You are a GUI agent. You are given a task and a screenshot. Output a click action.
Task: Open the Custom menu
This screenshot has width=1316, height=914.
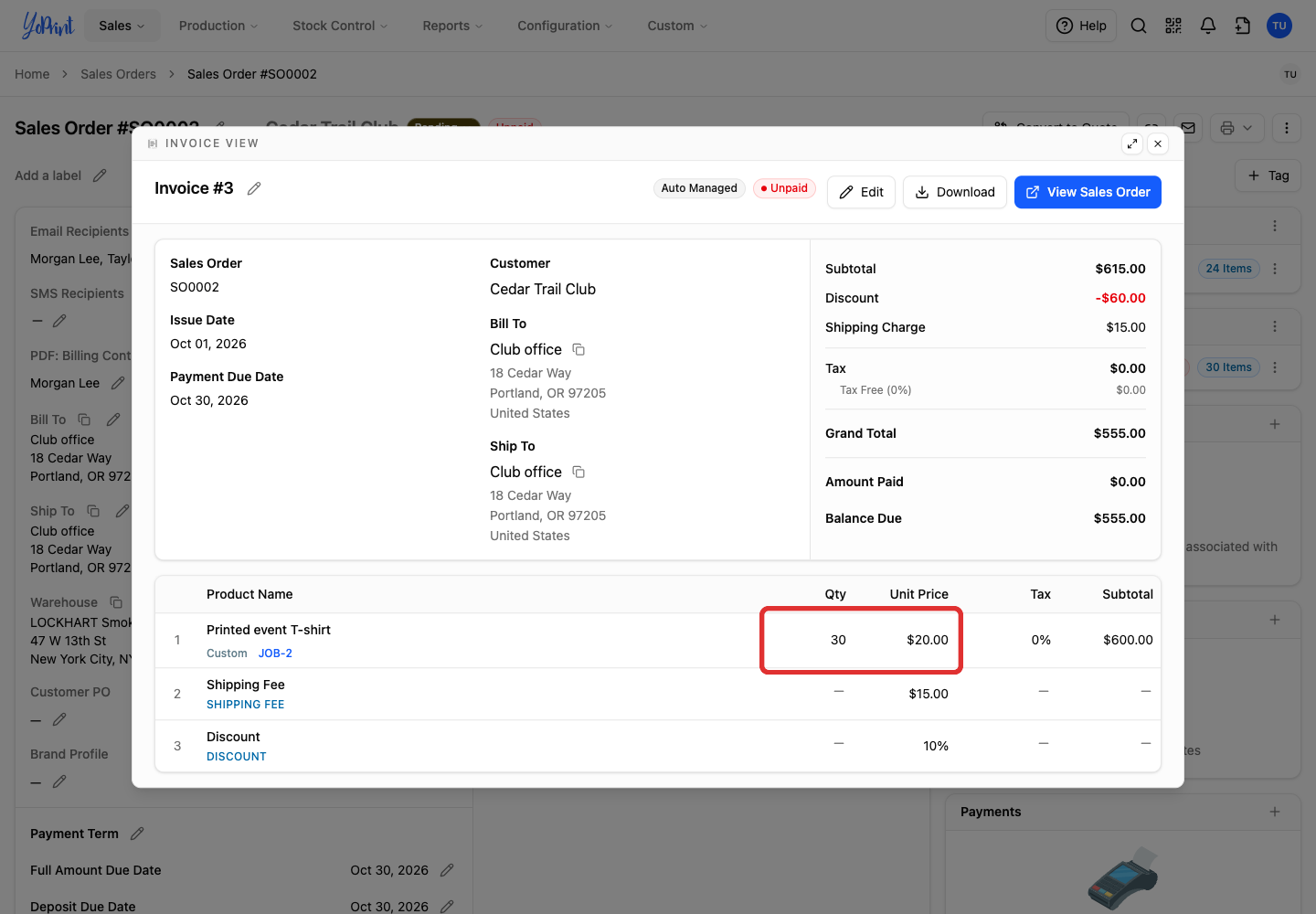(x=677, y=26)
